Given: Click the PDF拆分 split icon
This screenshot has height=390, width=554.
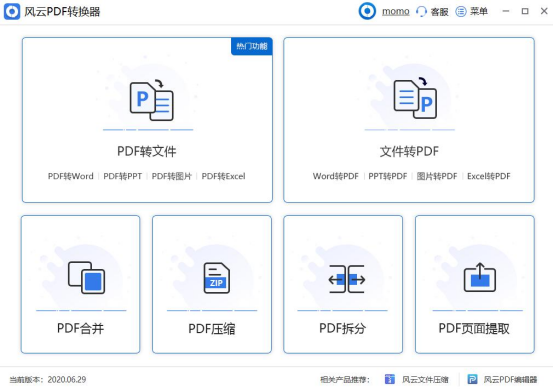Looking at the screenshot, I should (347, 279).
